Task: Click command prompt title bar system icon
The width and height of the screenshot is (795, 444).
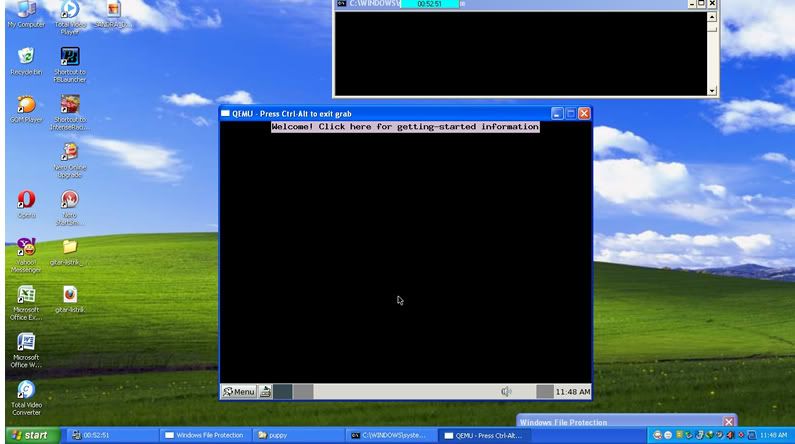Action: click(342, 4)
